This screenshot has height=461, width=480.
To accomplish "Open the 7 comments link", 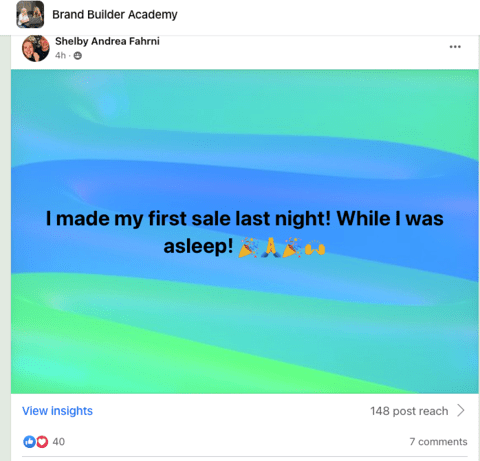I will coord(438,442).
